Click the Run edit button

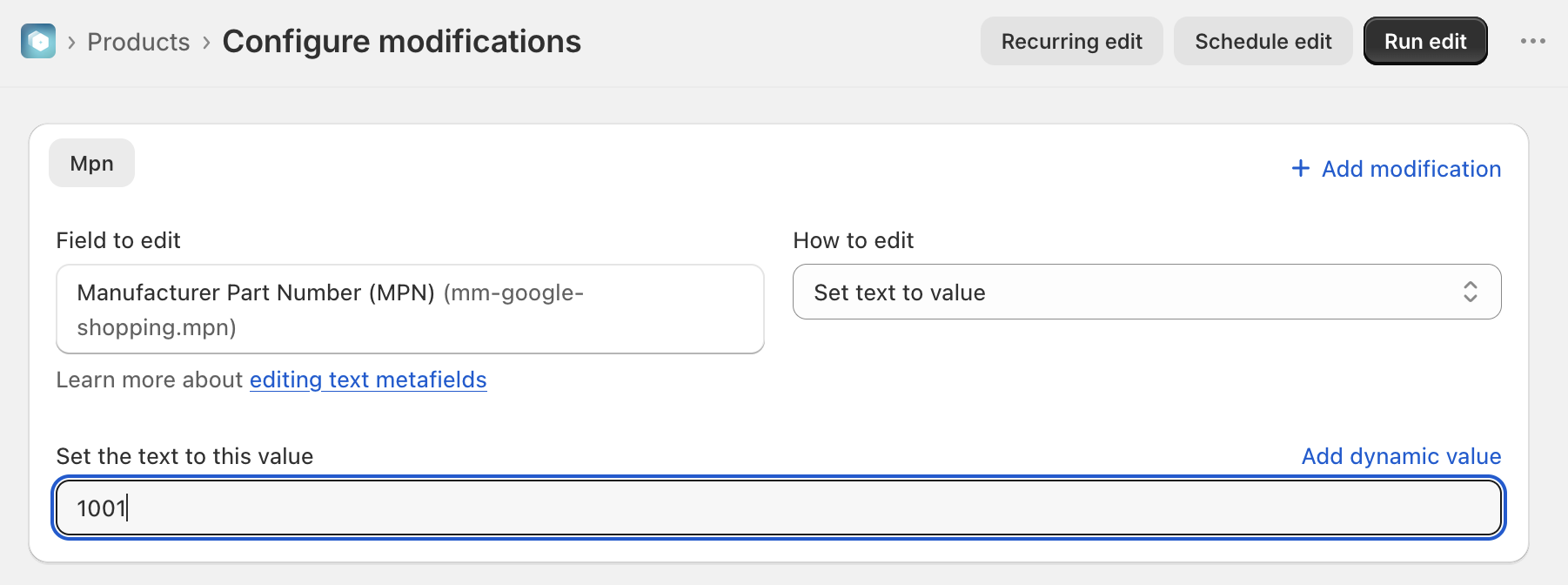point(1425,41)
